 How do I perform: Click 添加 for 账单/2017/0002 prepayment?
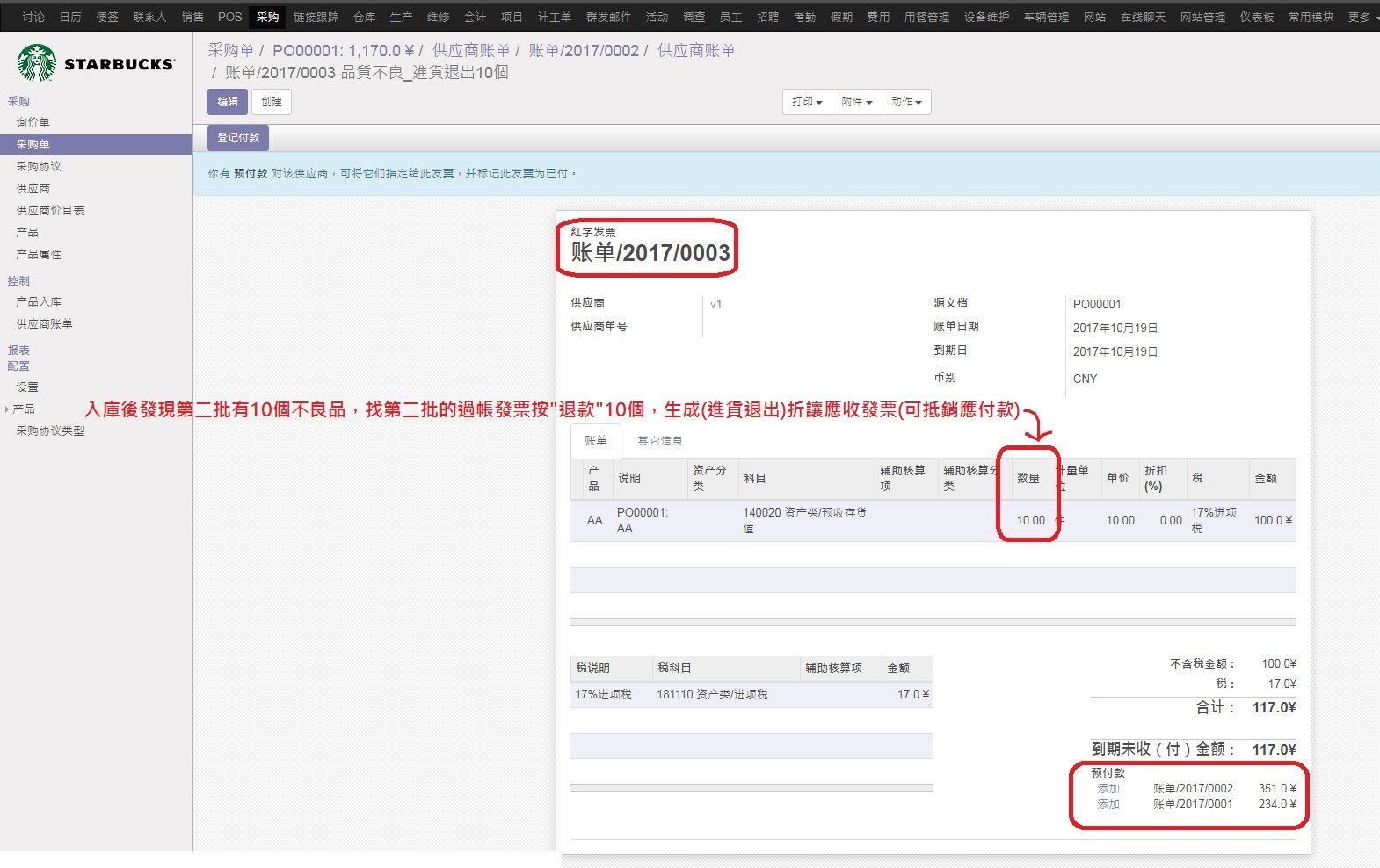(x=1108, y=788)
